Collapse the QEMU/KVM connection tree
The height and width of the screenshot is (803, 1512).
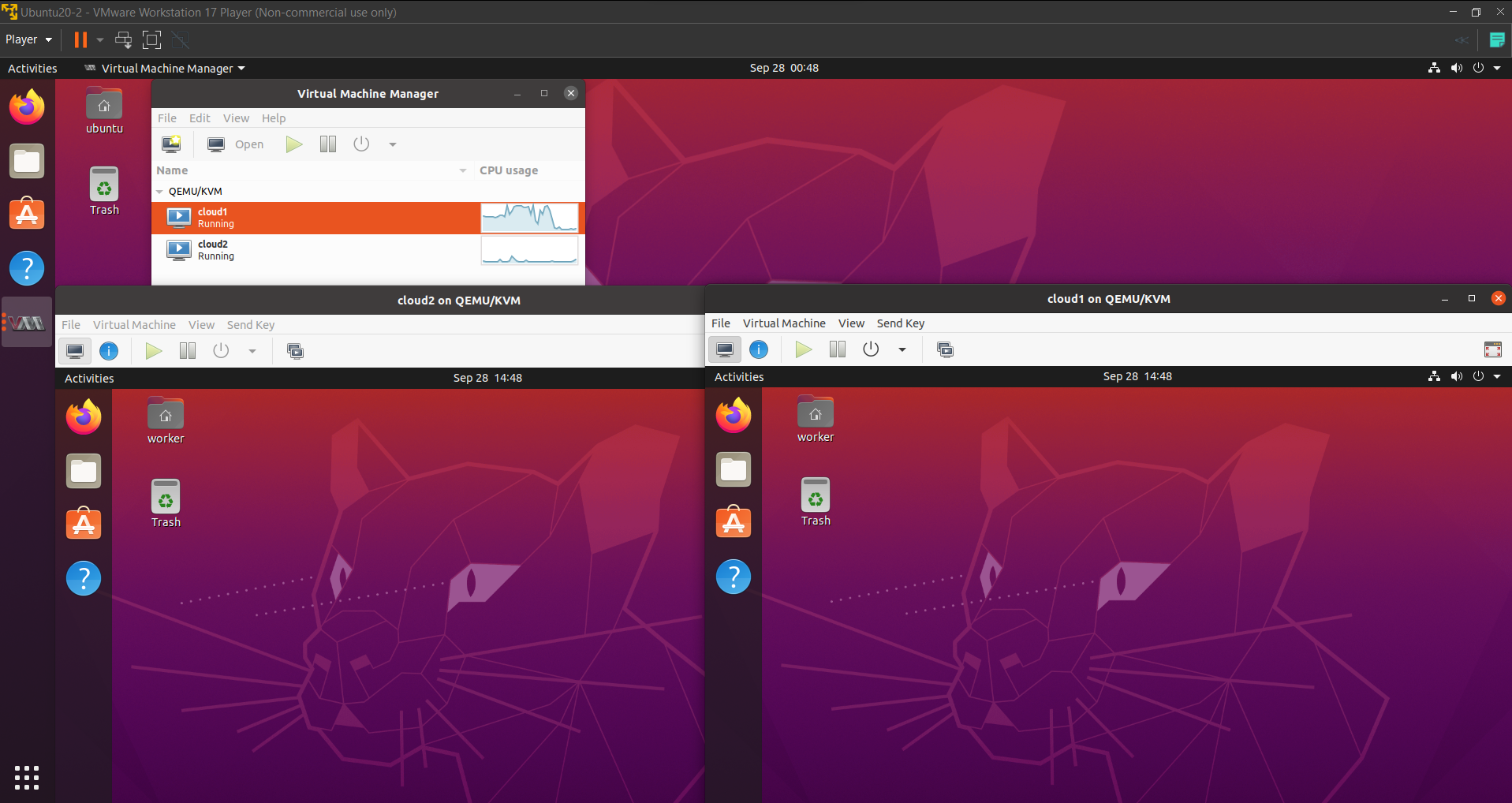coord(160,192)
